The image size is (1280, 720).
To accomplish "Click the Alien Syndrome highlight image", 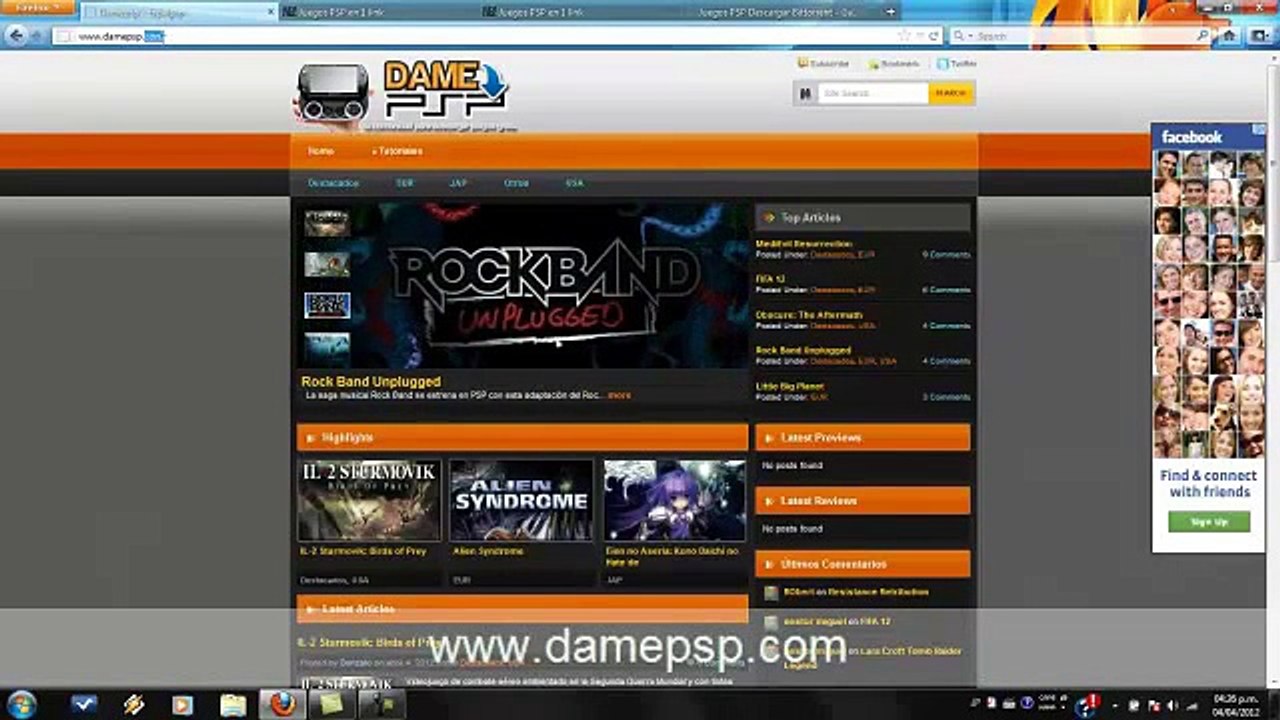I will click(521, 500).
